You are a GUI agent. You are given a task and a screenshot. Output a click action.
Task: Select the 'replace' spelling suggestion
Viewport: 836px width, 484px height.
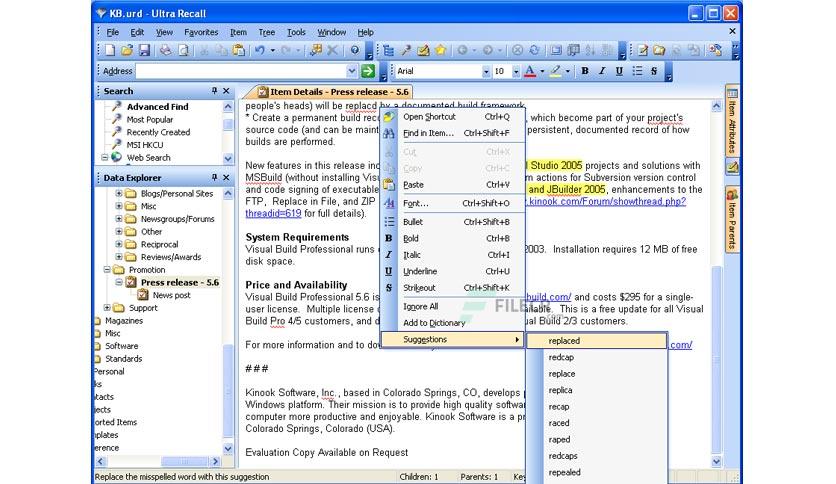[x=597, y=374]
